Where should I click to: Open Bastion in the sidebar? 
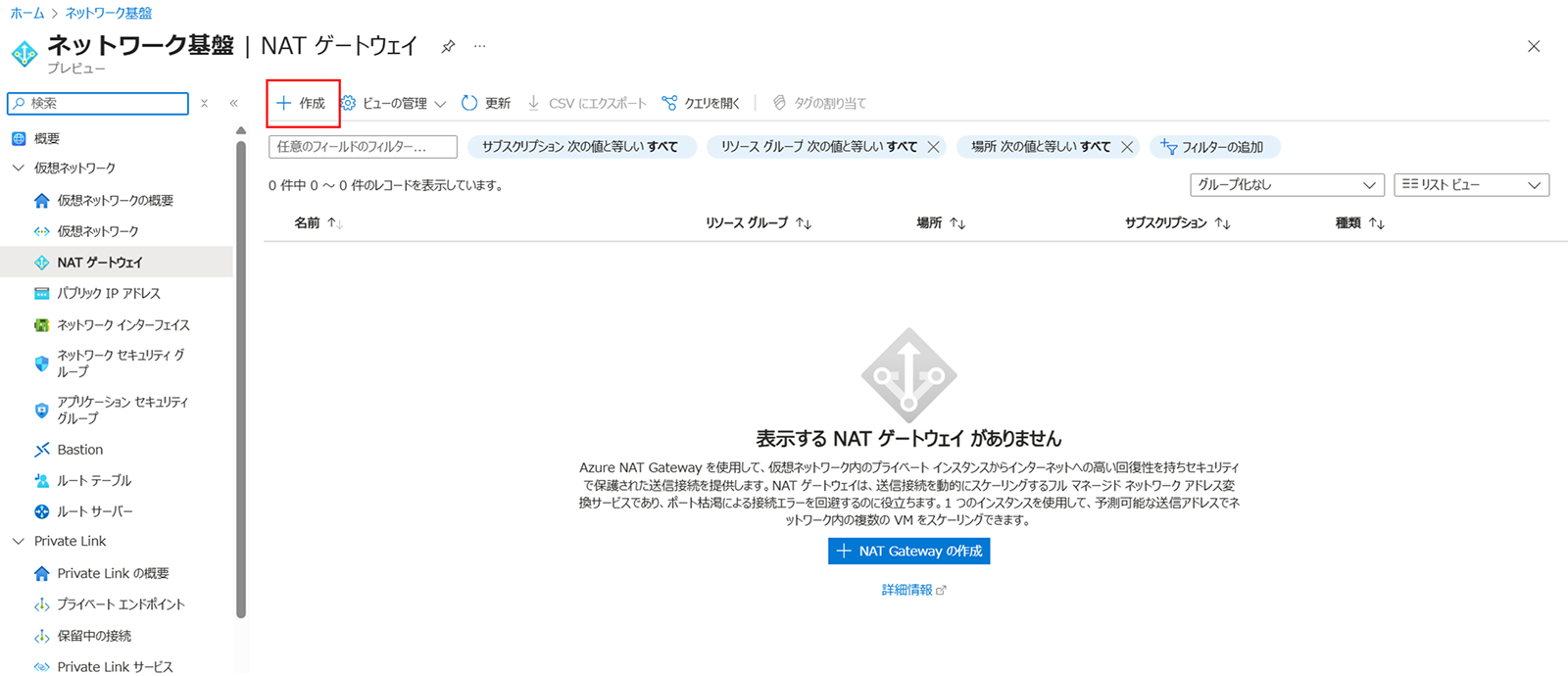79,450
